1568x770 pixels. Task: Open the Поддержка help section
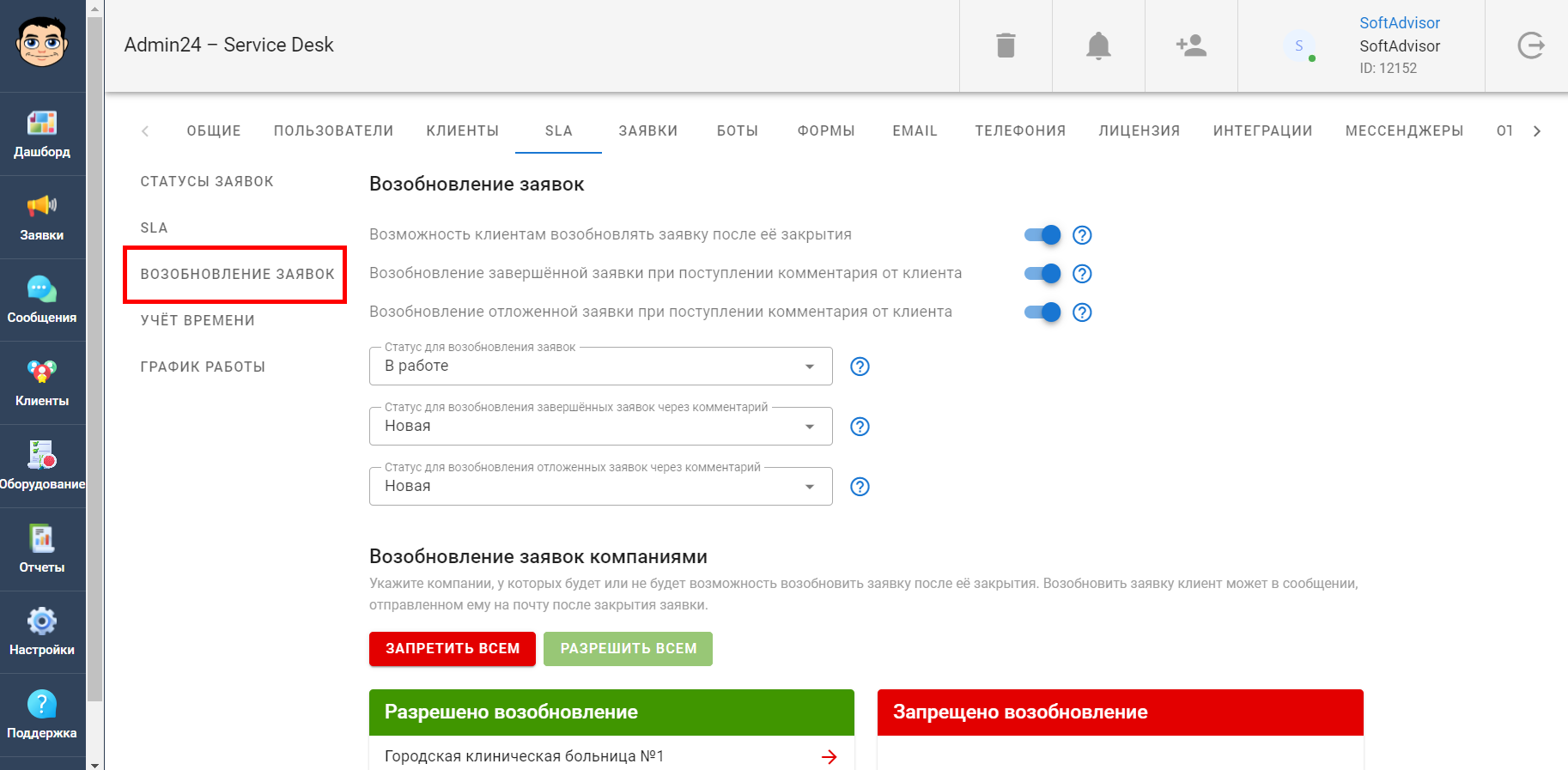[x=42, y=715]
